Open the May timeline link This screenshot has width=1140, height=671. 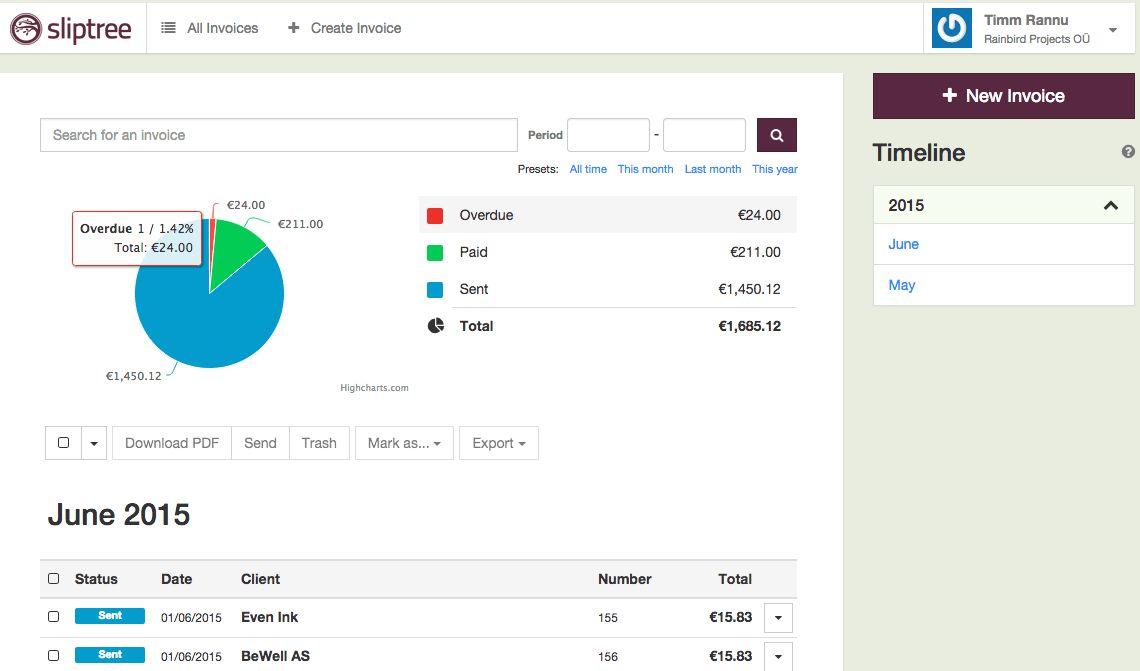pos(901,285)
